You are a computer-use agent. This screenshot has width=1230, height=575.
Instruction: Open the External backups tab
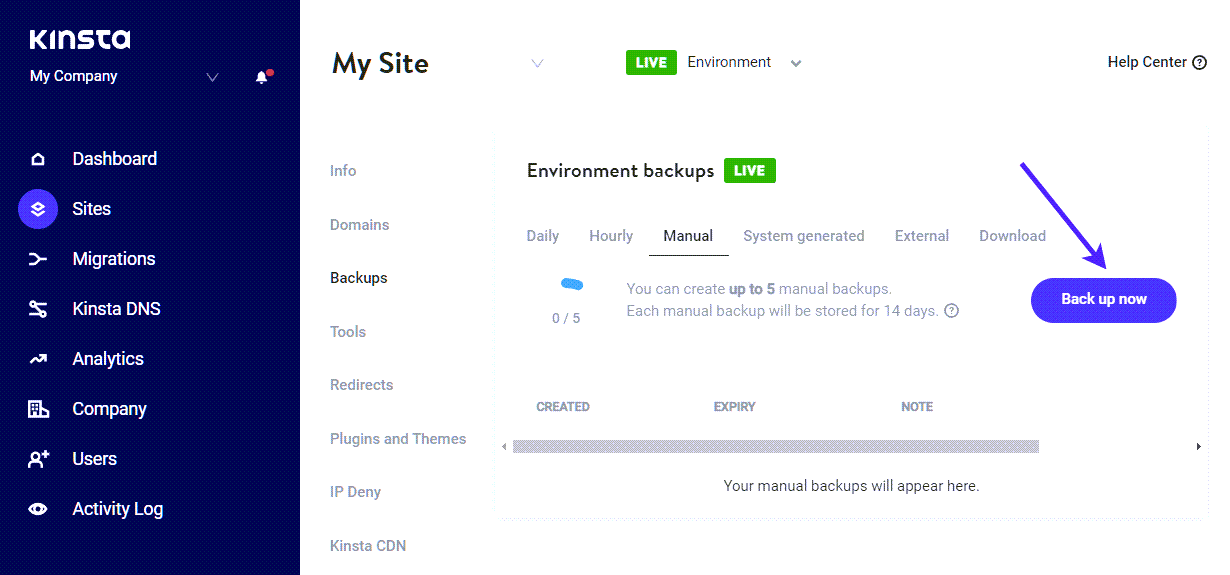point(922,236)
